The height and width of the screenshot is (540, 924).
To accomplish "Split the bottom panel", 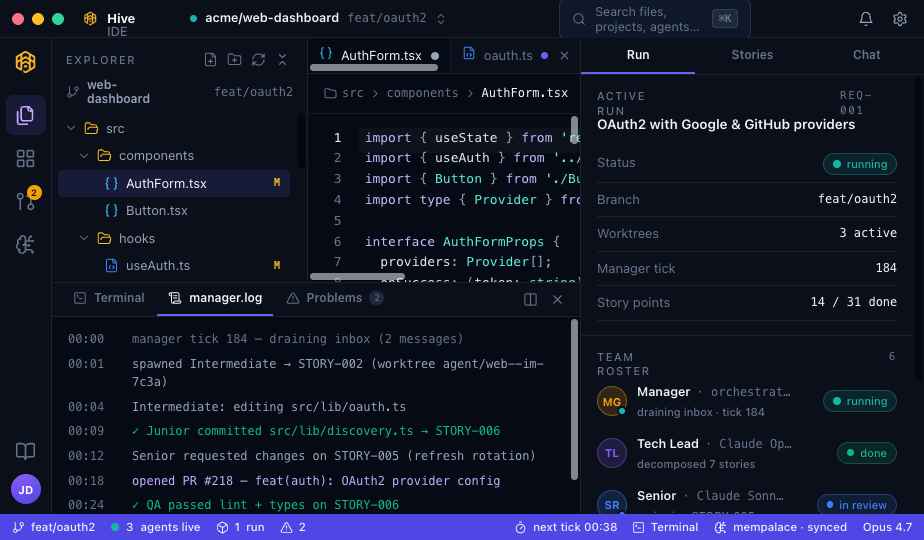I will (x=530, y=299).
